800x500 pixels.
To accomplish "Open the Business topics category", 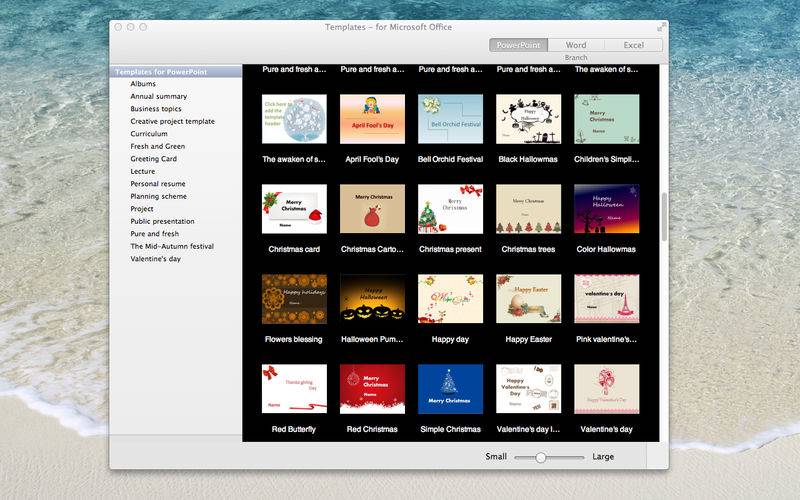I will (156, 109).
